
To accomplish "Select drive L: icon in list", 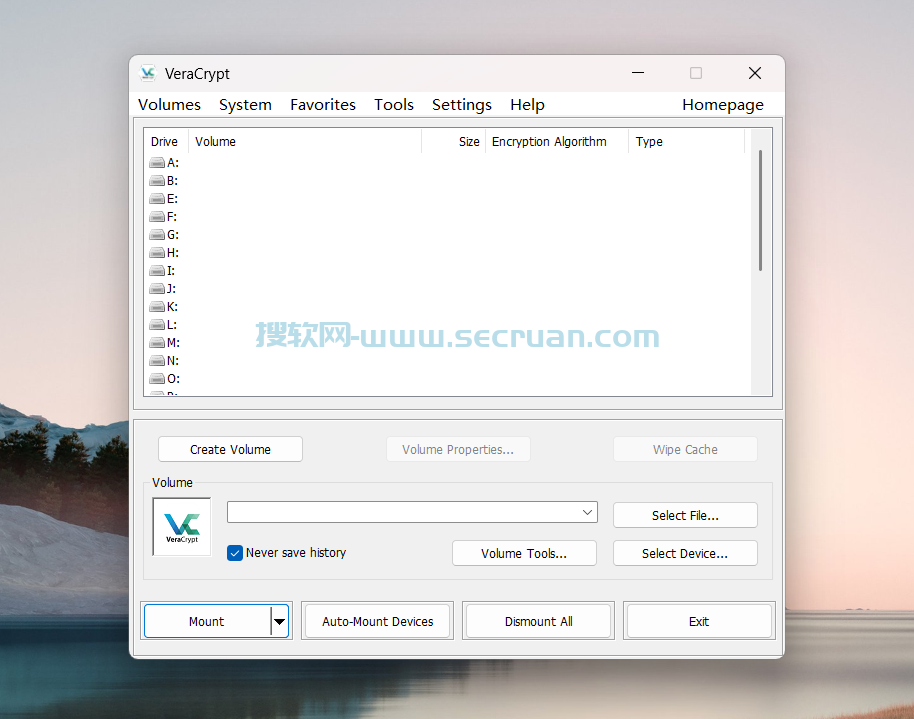I will [157, 325].
